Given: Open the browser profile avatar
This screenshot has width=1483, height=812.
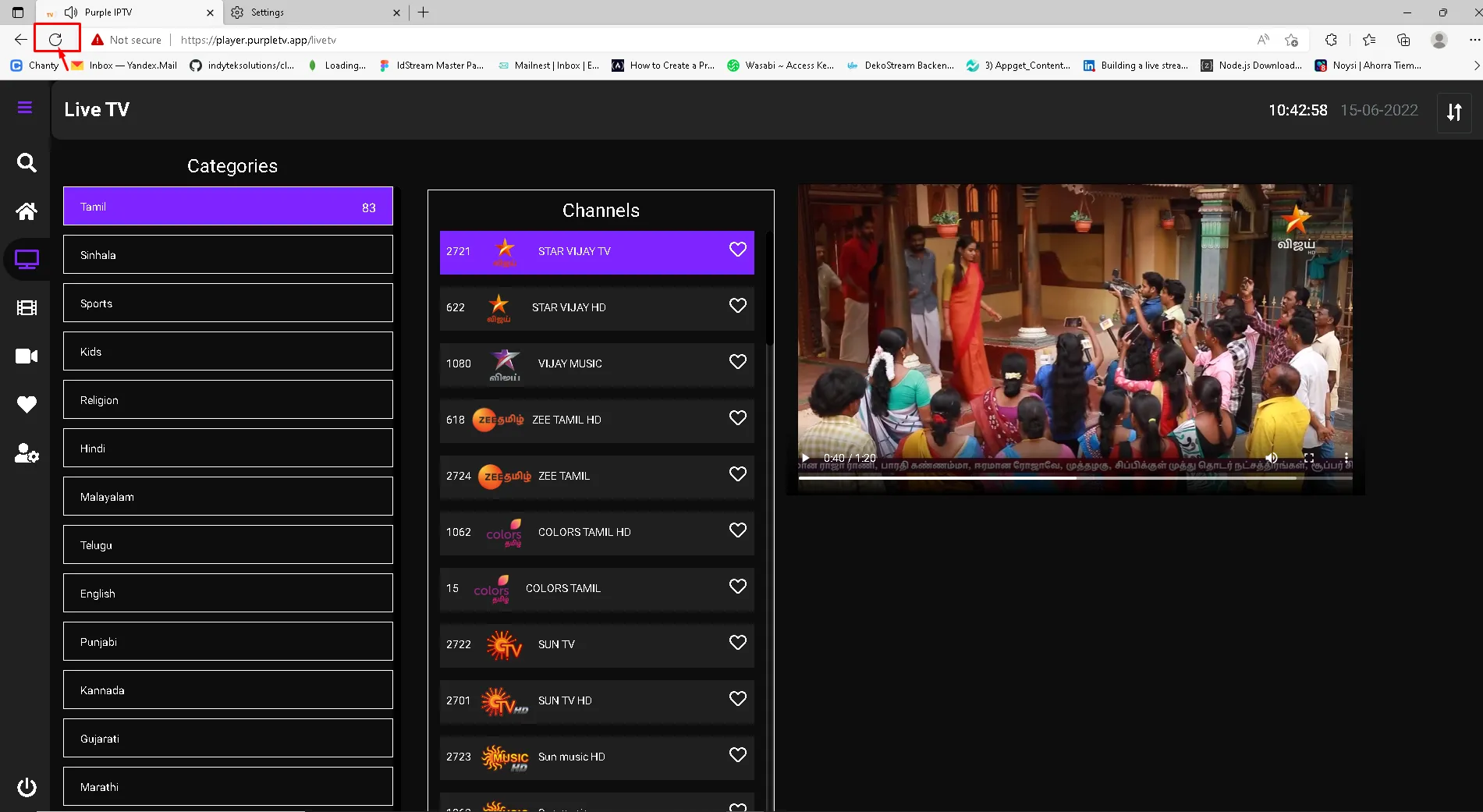Looking at the screenshot, I should [1439, 40].
